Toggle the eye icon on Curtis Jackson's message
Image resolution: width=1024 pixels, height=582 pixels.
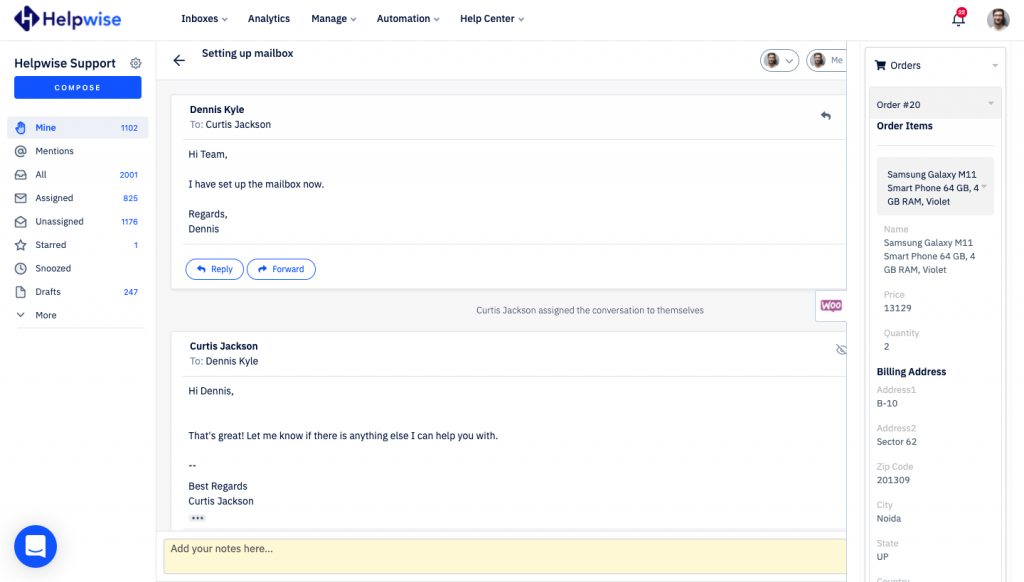(840, 350)
